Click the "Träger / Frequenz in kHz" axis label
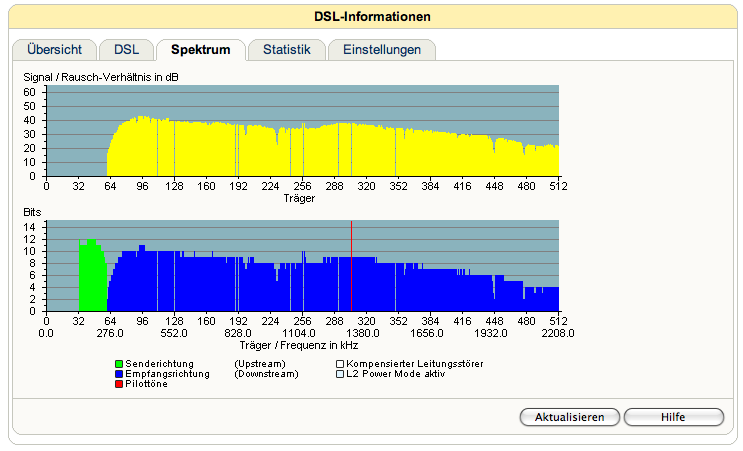This screenshot has width=743, height=451. [299, 345]
